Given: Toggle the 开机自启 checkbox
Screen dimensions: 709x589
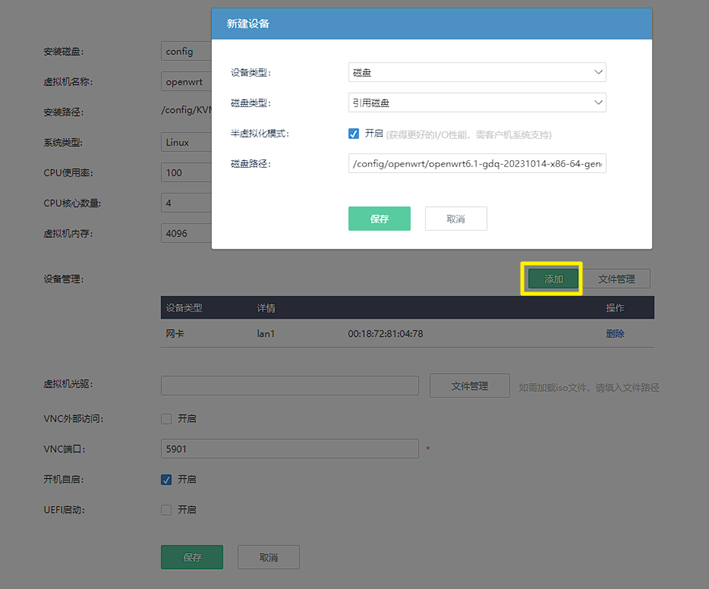Looking at the screenshot, I should [166, 480].
